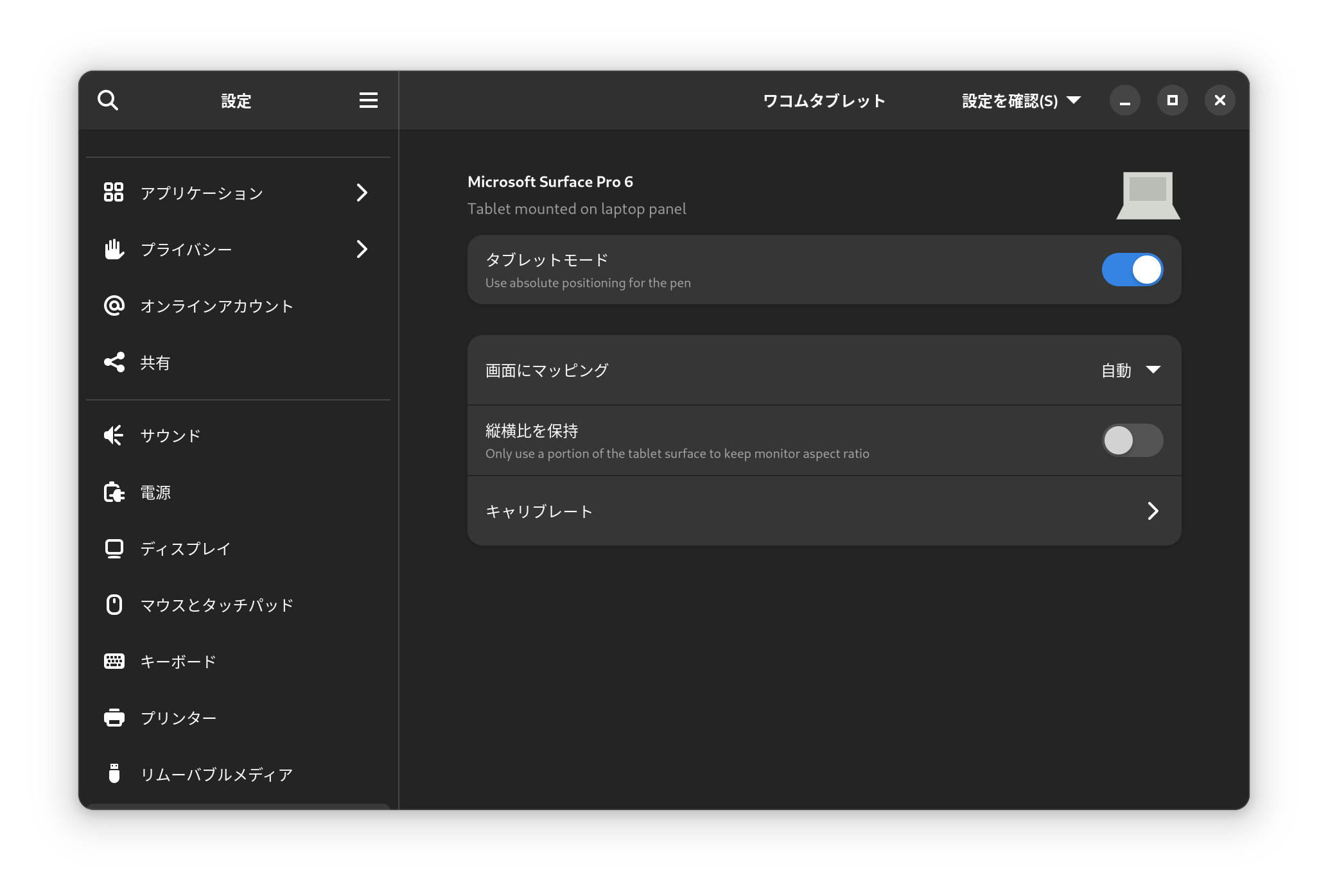Click the Applications grid icon
Viewport: 1328px width, 896px height.
click(x=114, y=192)
